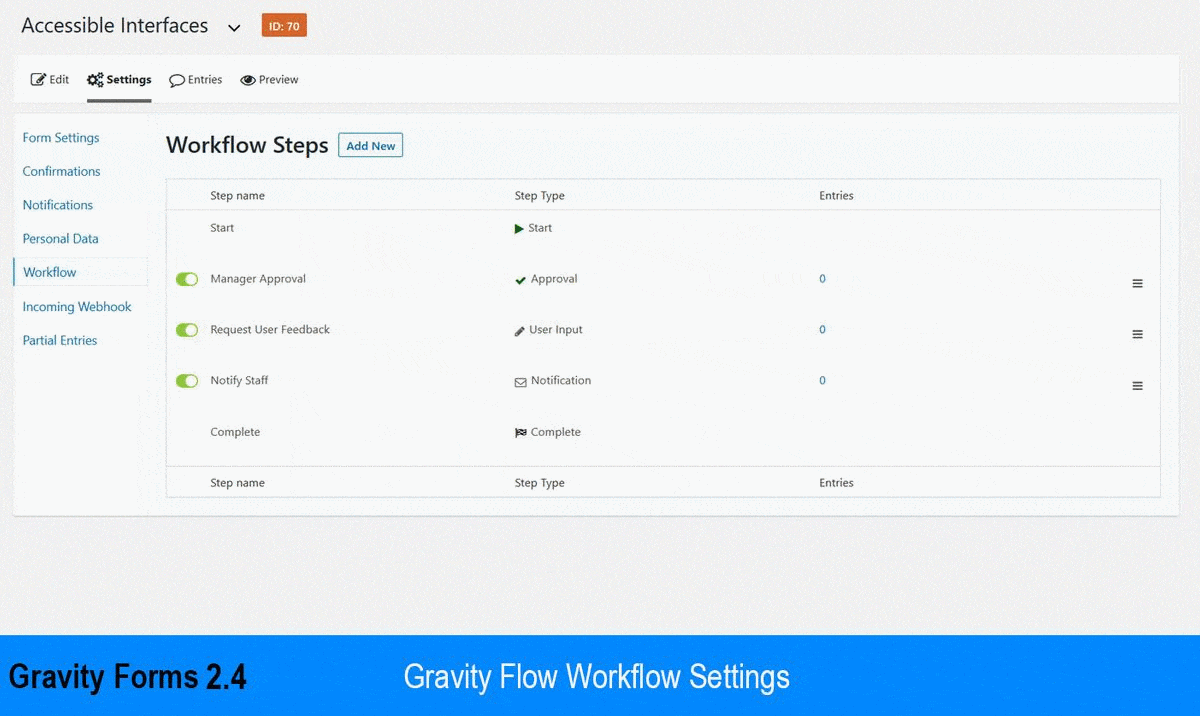Open the form switcher dropdown arrow
This screenshot has width=1200, height=716.
tap(234, 28)
